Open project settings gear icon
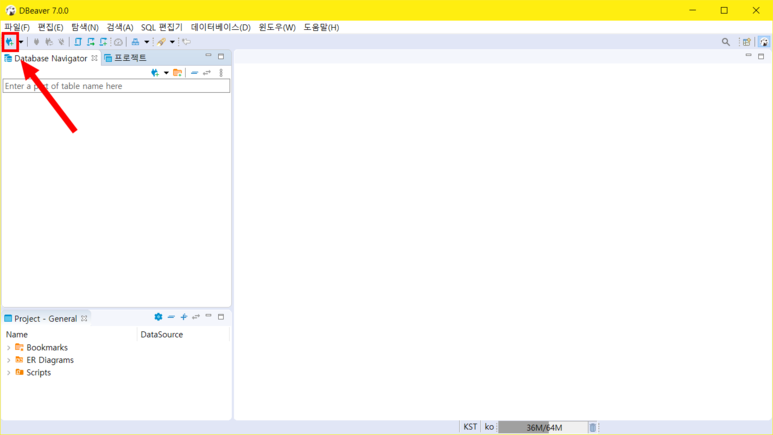Viewport: 773px width, 435px height. (158, 317)
